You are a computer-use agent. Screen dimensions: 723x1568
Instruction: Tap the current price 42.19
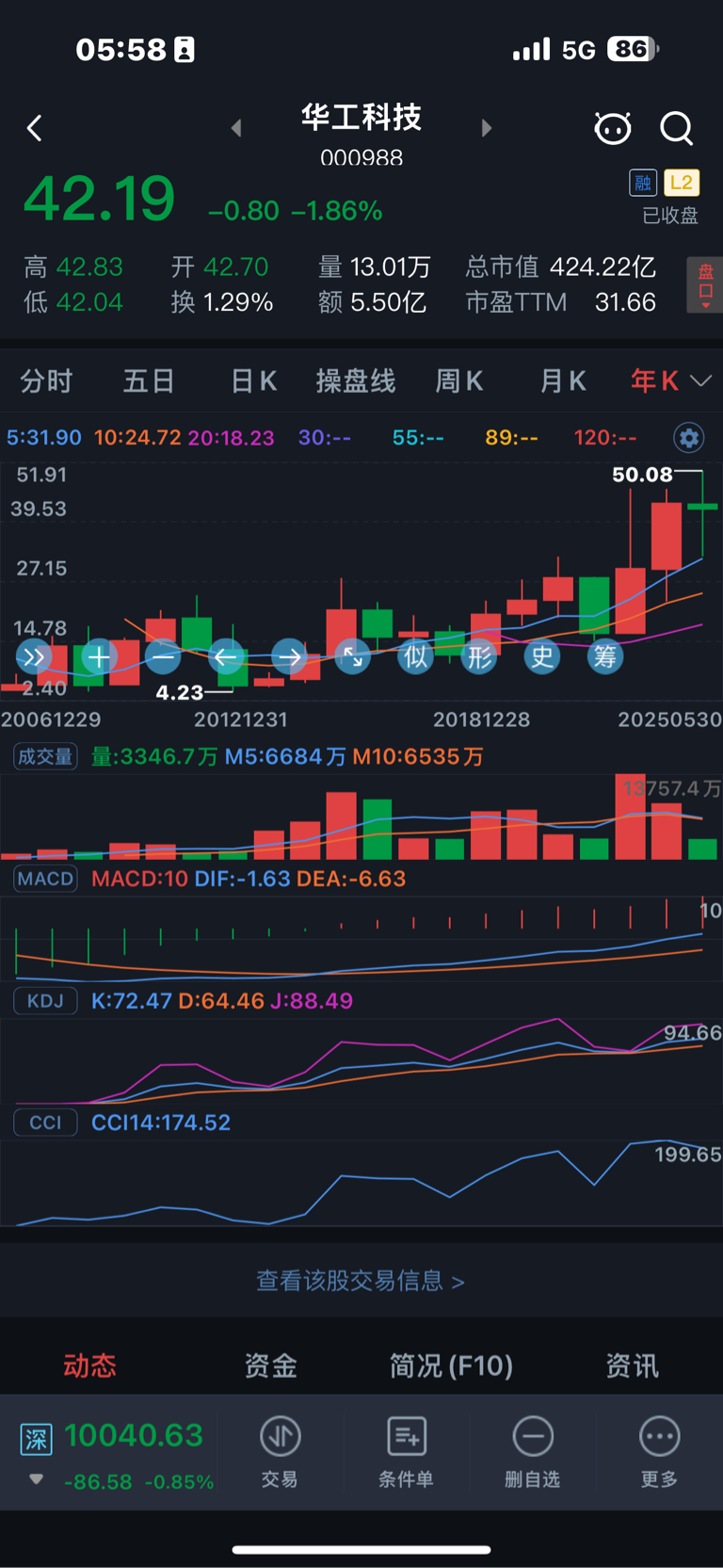99,199
